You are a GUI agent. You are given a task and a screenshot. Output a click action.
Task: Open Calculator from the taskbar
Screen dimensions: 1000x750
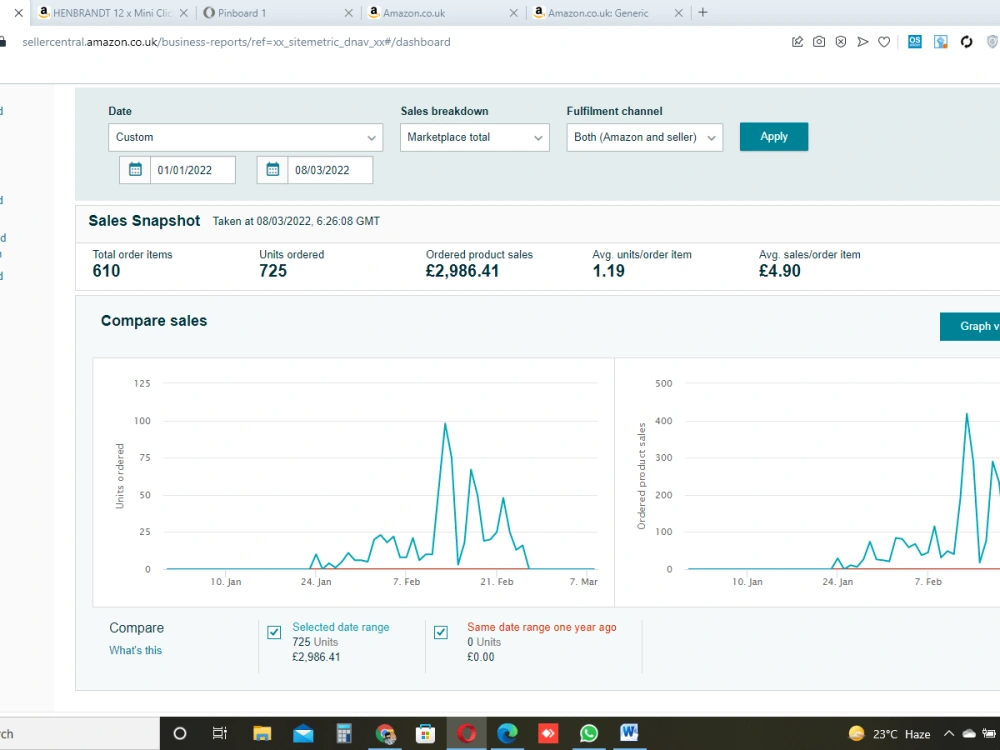click(x=344, y=733)
